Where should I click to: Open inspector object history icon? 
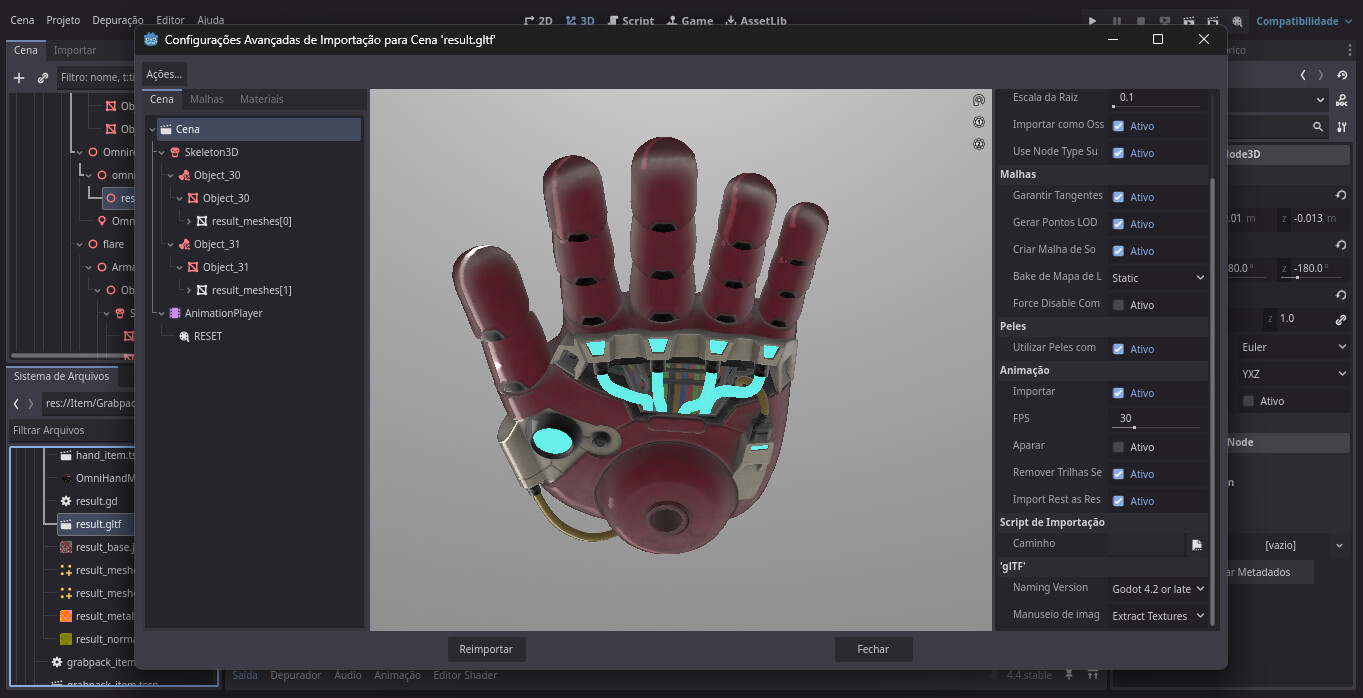1342,75
